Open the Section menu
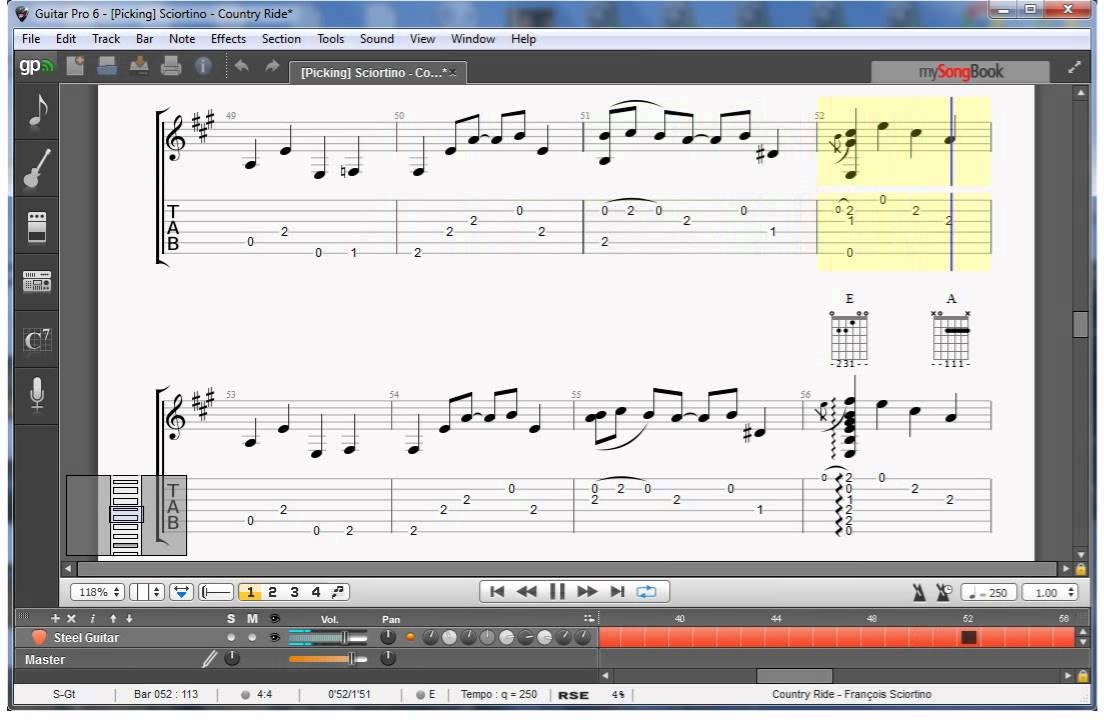 [281, 39]
